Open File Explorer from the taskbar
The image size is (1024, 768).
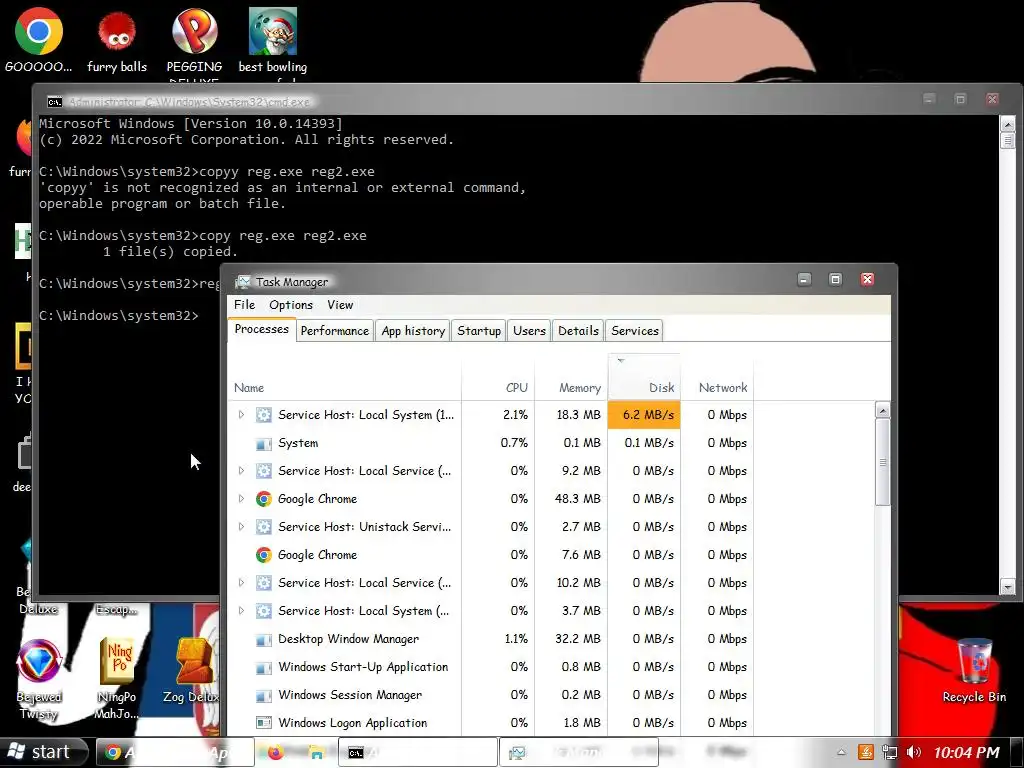316,752
